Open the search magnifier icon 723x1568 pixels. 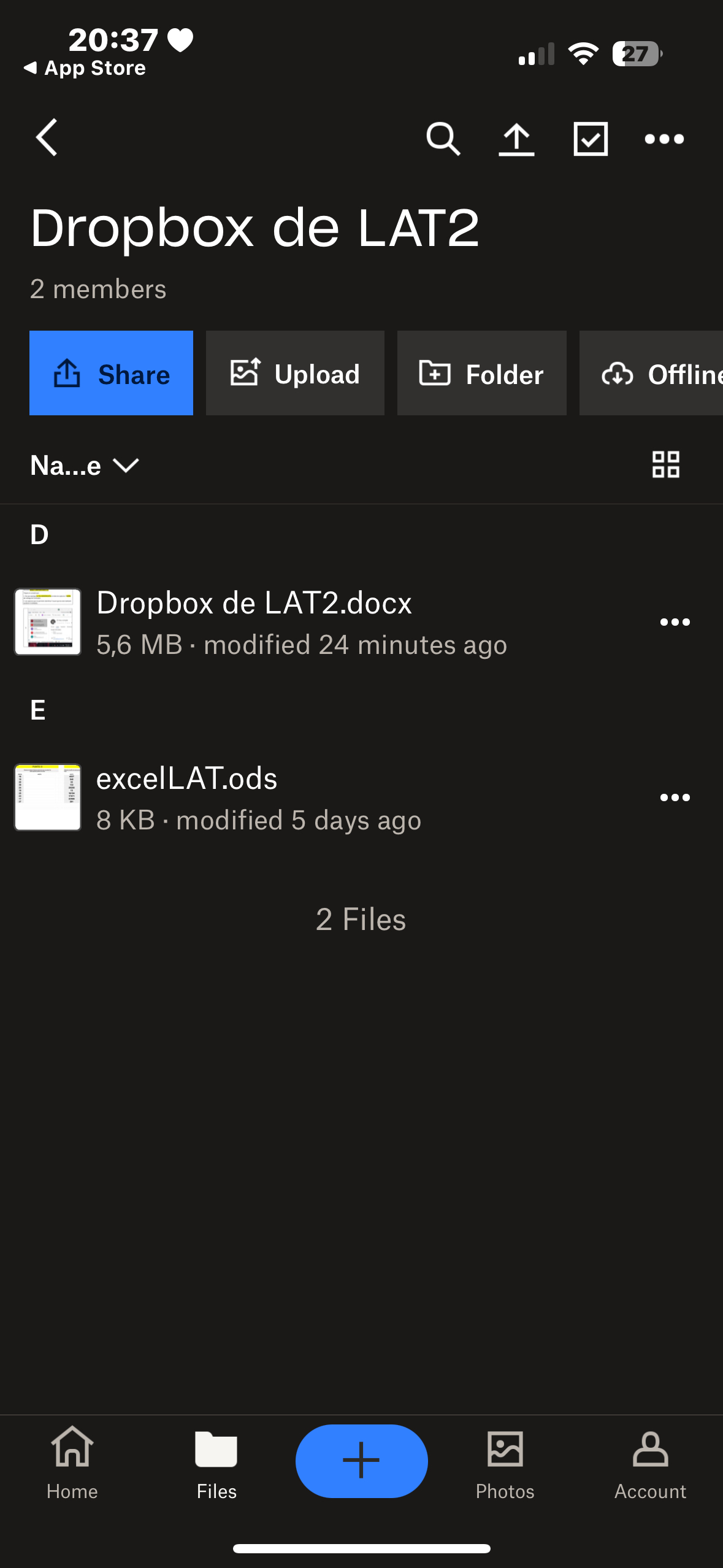pos(443,139)
